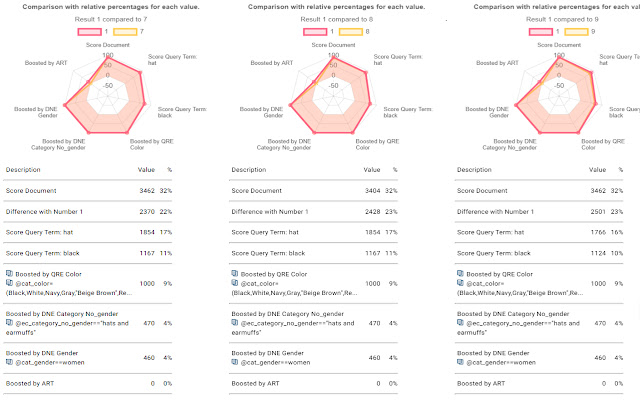Click the icon beside Boosted by QRE Color in the result 7 table

click(x=10, y=272)
